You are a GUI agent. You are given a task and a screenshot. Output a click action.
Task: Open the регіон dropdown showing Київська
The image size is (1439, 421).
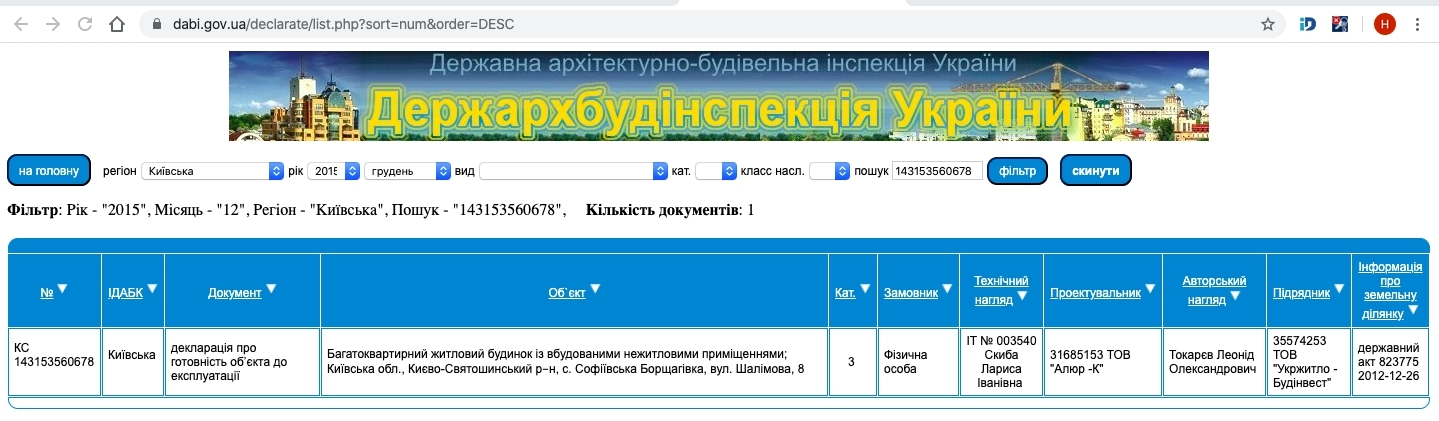pyautogui.click(x=212, y=171)
